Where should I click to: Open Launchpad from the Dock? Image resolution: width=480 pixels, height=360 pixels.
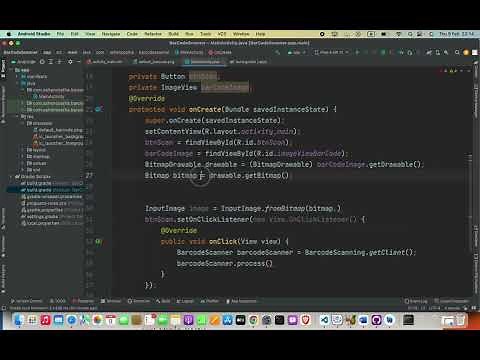pos(32,320)
